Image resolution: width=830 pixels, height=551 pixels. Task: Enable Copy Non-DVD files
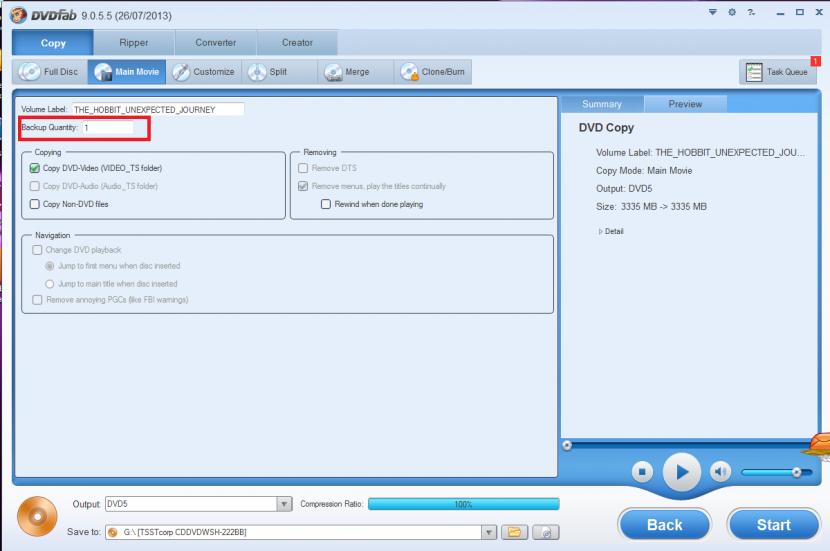click(x=35, y=204)
